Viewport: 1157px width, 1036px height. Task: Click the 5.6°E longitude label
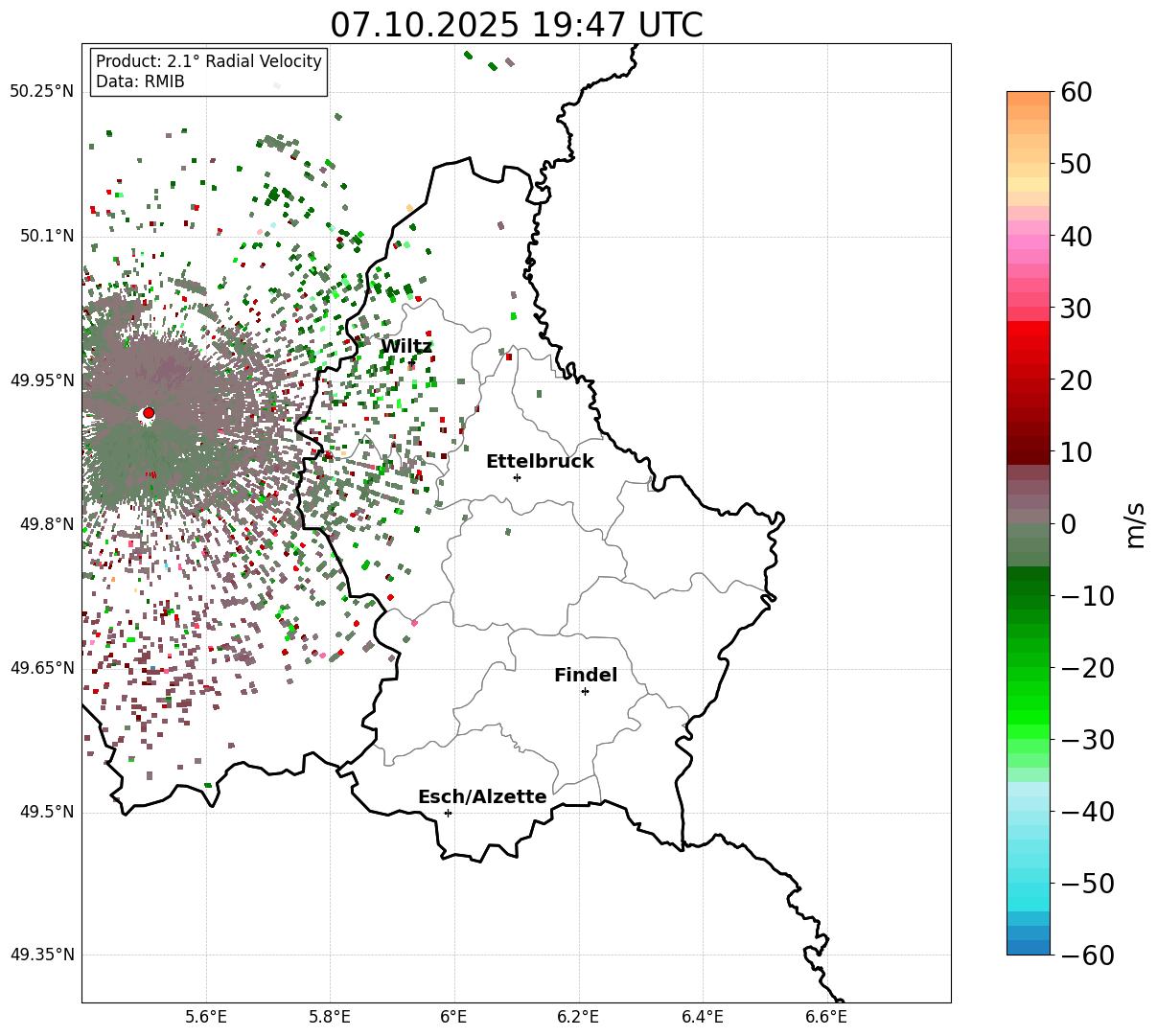click(x=206, y=1017)
